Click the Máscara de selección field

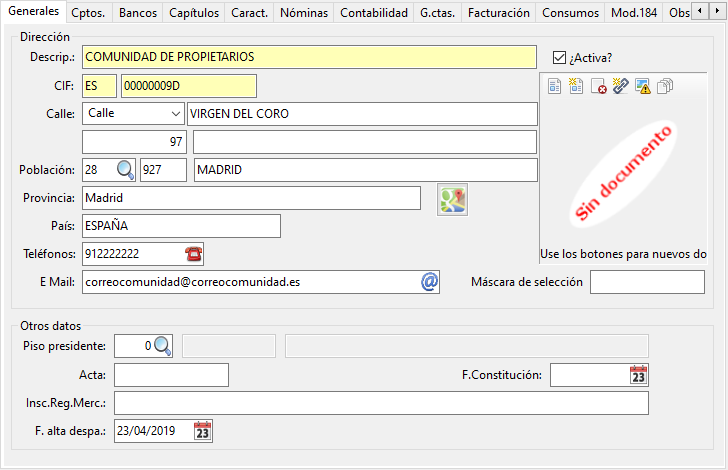(647, 282)
